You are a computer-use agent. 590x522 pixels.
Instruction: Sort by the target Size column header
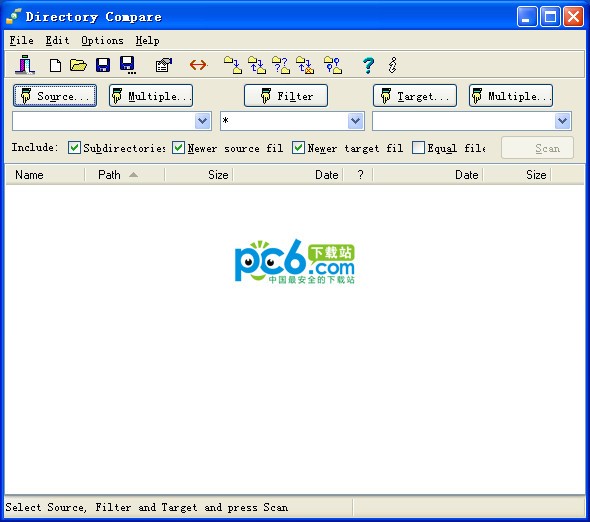pyautogui.click(x=517, y=175)
